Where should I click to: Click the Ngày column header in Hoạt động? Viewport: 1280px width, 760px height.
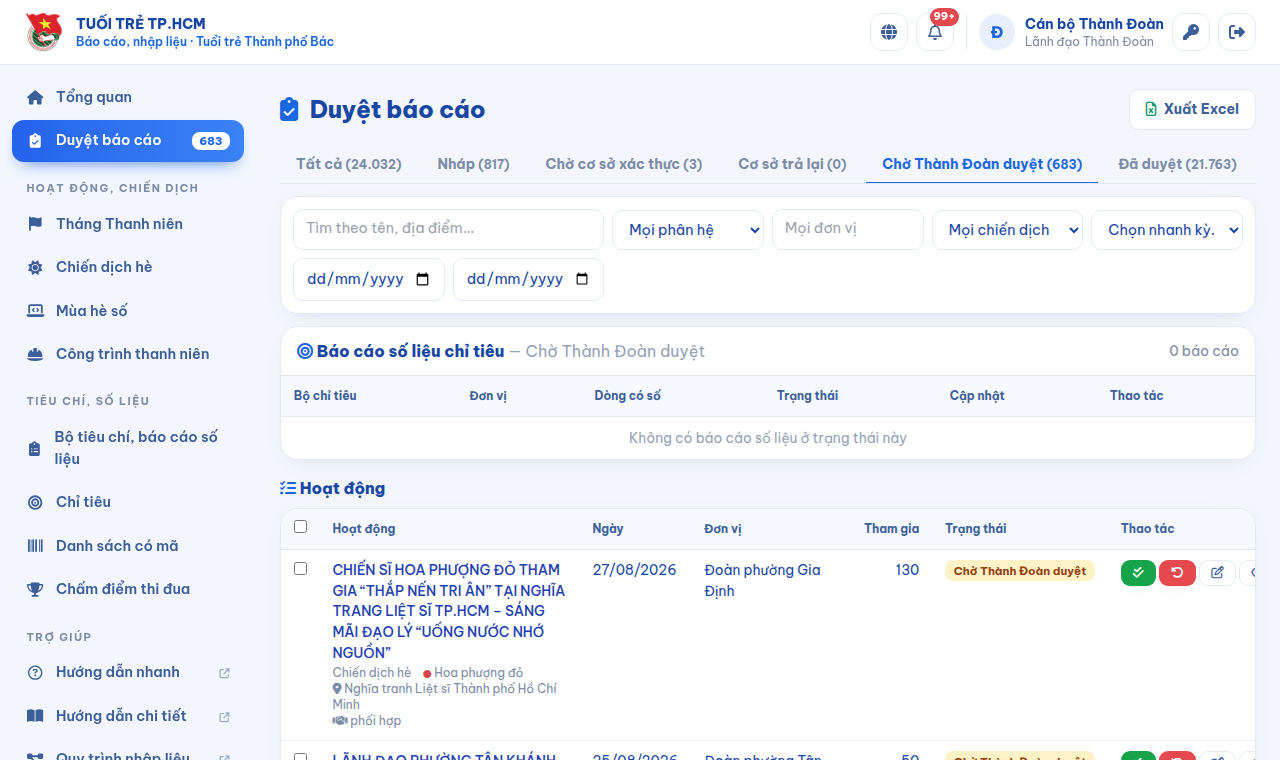608,529
